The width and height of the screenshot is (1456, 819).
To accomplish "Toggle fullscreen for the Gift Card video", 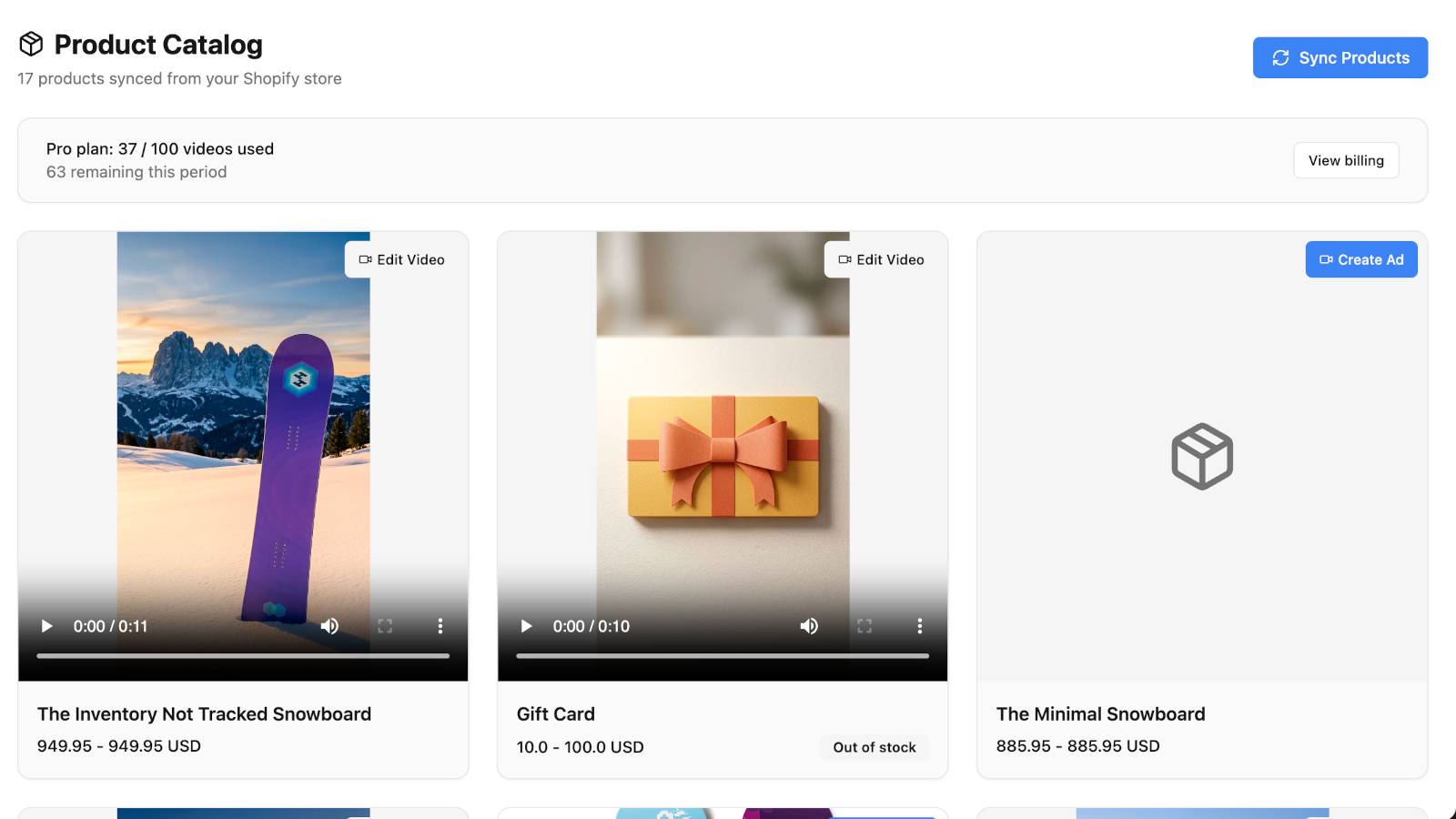I will [864, 626].
